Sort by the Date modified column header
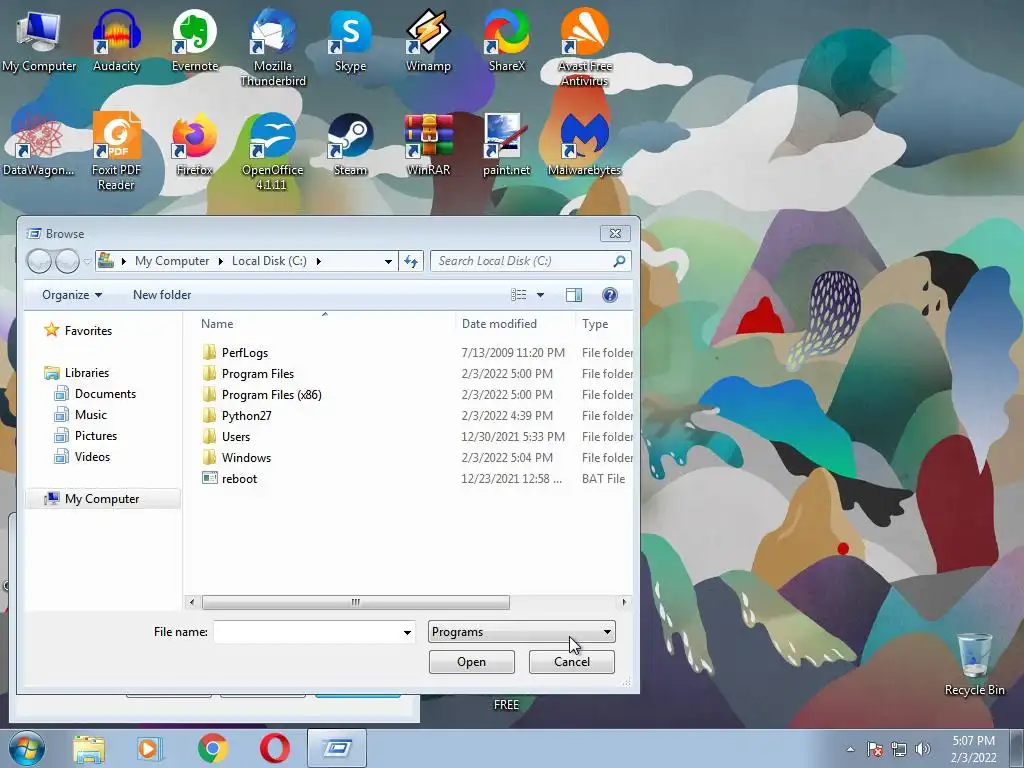Screen dimensions: 1024x768 click(x=499, y=324)
